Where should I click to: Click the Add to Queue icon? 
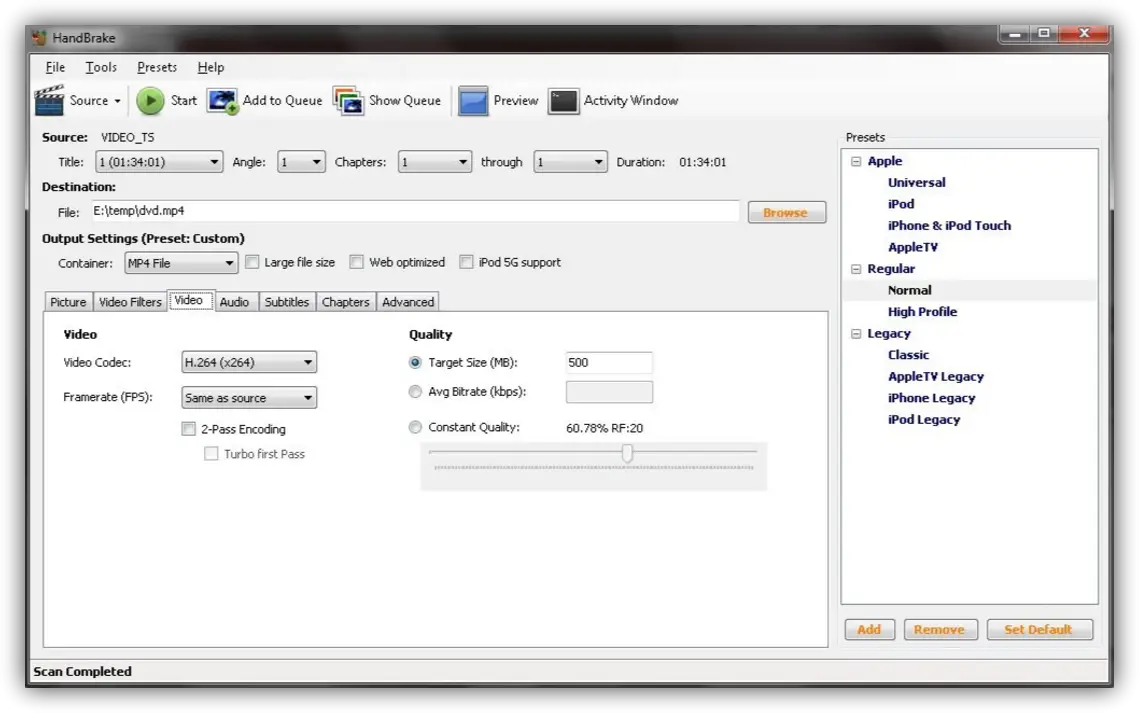(x=222, y=101)
